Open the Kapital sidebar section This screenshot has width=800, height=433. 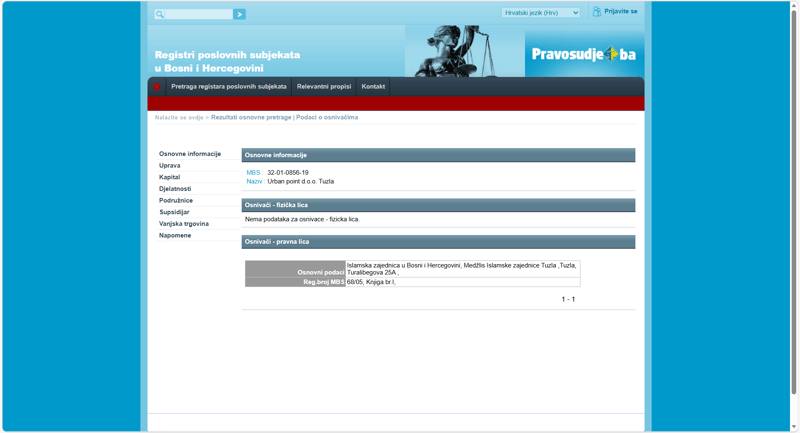coord(170,177)
